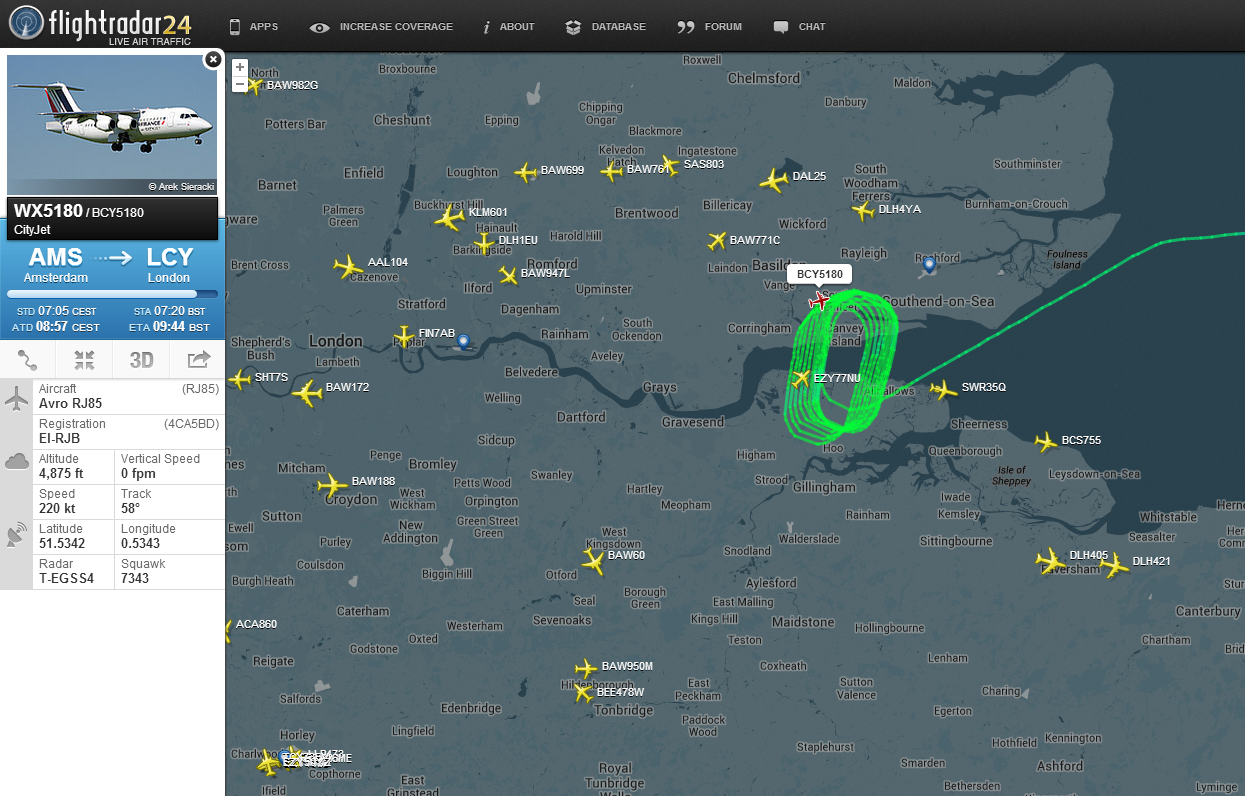The width and height of the screenshot is (1245, 796).
Task: Click the aircraft type Avro RJ85
Action: pyautogui.click(x=70, y=403)
